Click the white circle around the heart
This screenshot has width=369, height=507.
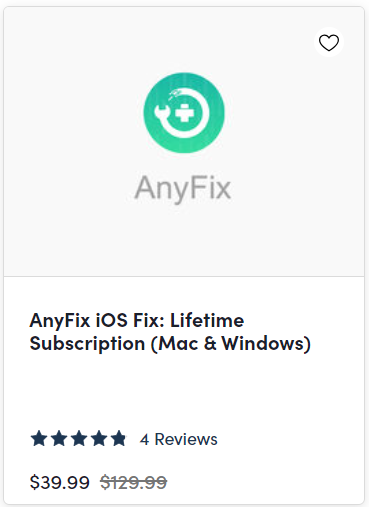329,42
